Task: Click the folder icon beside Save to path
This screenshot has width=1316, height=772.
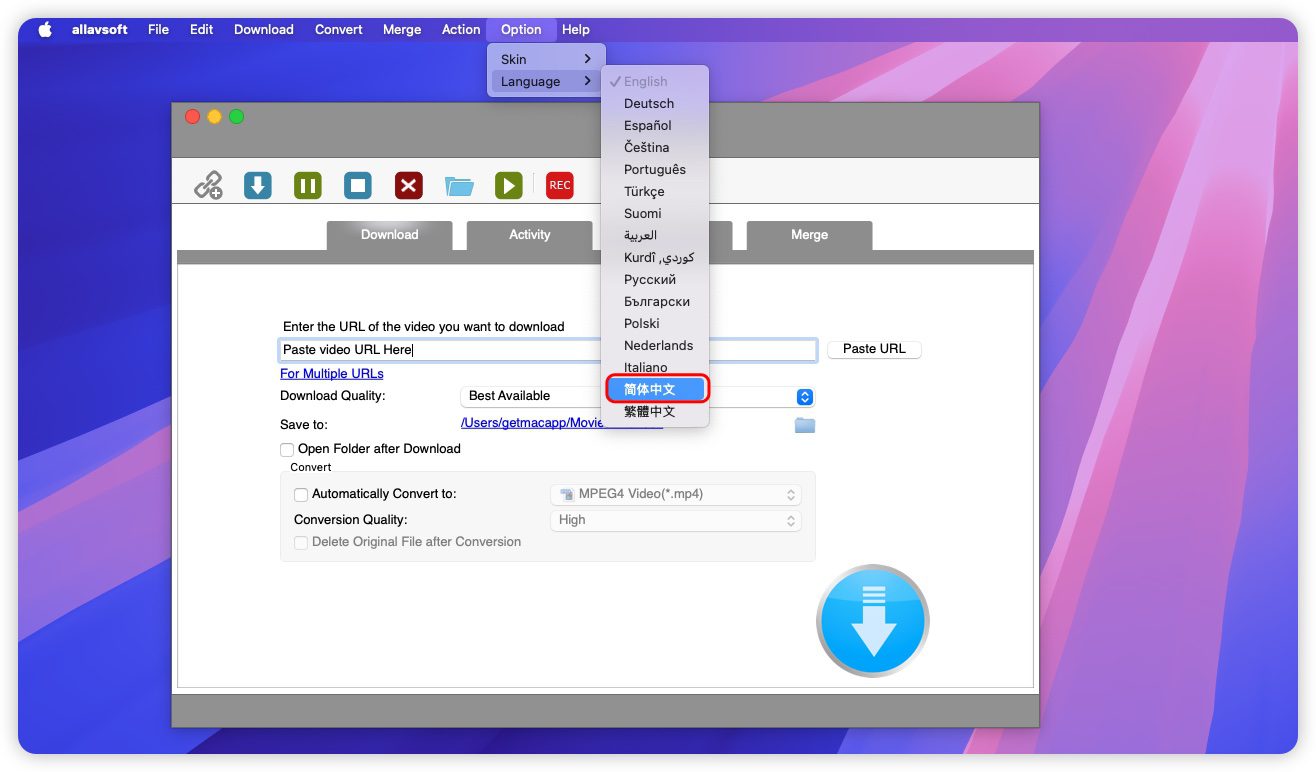Action: tap(805, 425)
